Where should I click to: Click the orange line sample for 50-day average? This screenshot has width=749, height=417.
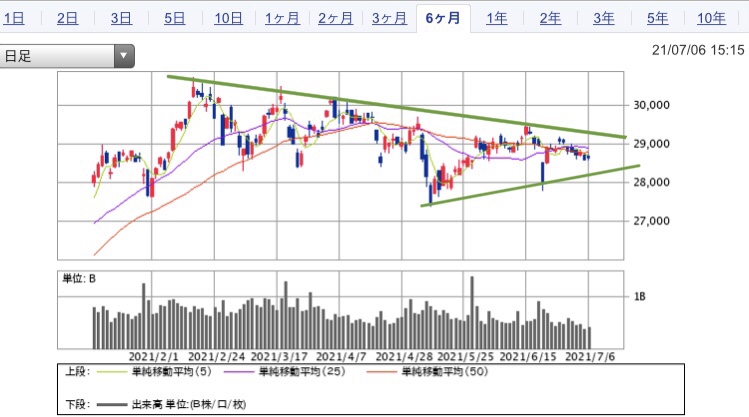click(382, 372)
